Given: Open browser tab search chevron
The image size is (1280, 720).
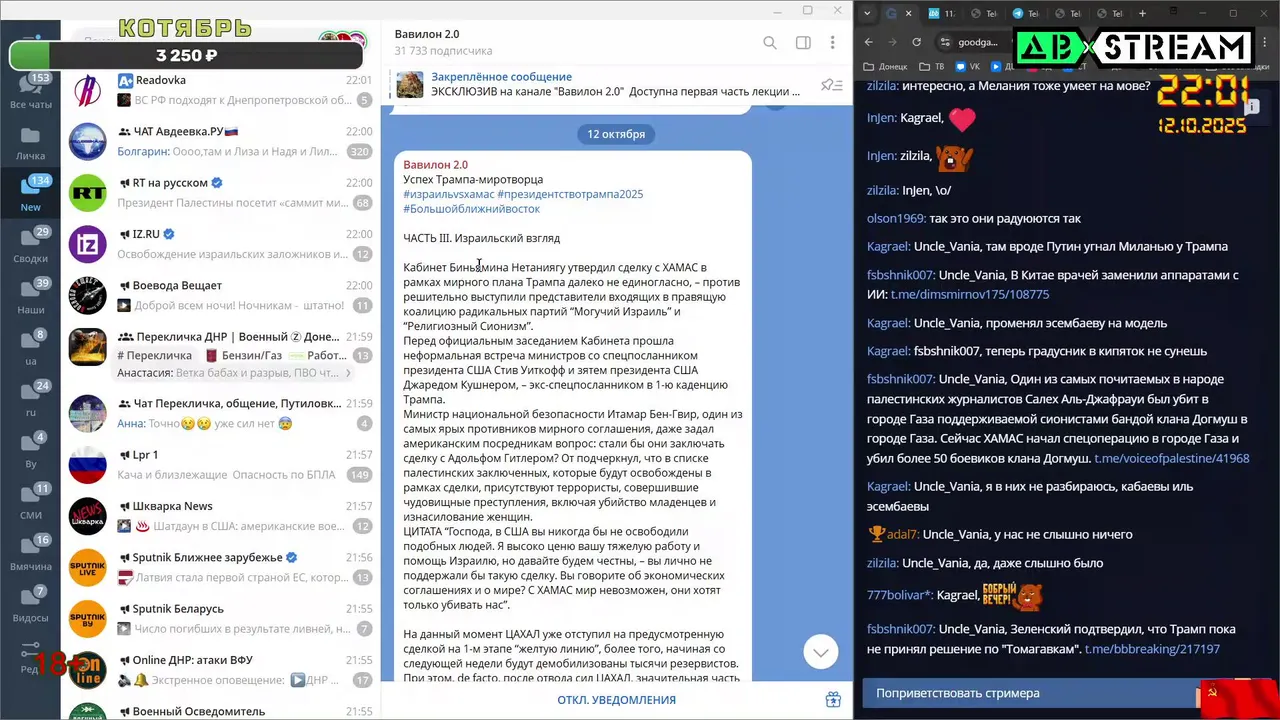Looking at the screenshot, I should pyautogui.click(x=867, y=13).
